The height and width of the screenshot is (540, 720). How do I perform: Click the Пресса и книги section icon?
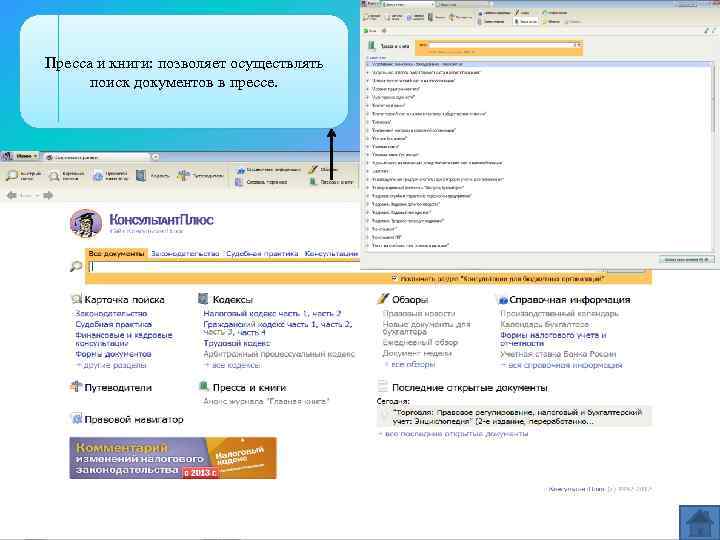point(203,386)
